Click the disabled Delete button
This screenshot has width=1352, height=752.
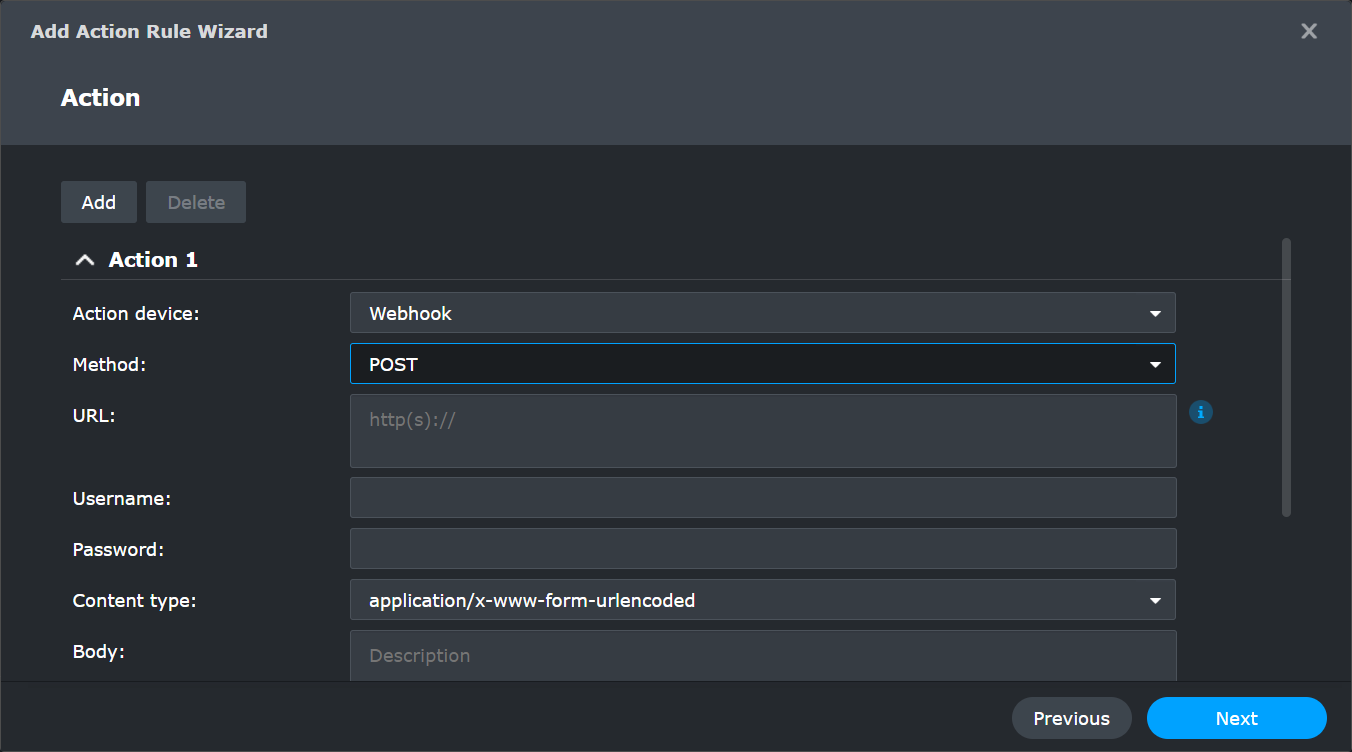click(195, 201)
